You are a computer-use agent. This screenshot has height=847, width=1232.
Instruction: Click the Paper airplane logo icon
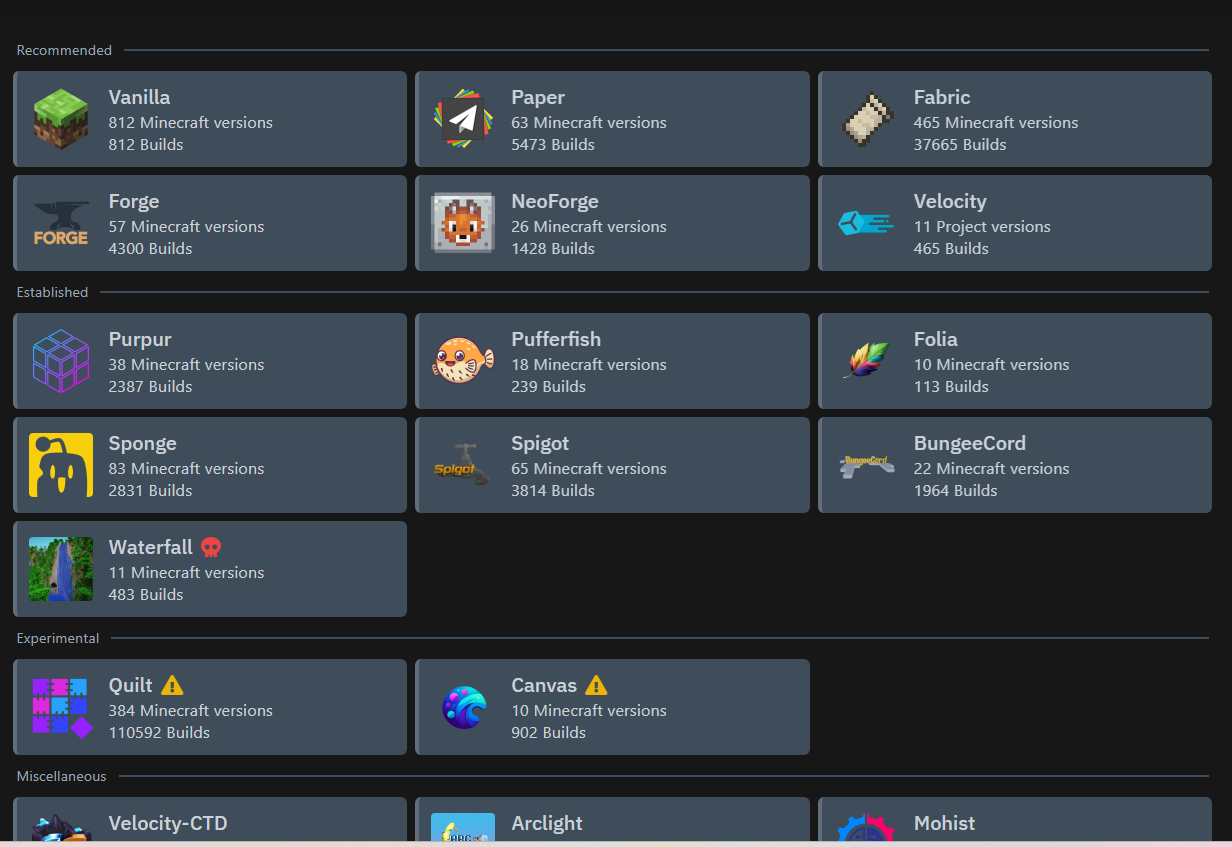463,119
